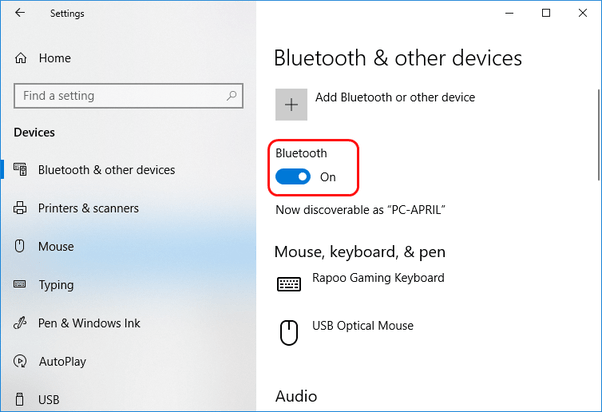Viewport: 602px width, 412px height.
Task: Click the USB Optical Mouse icon
Action: click(289, 332)
